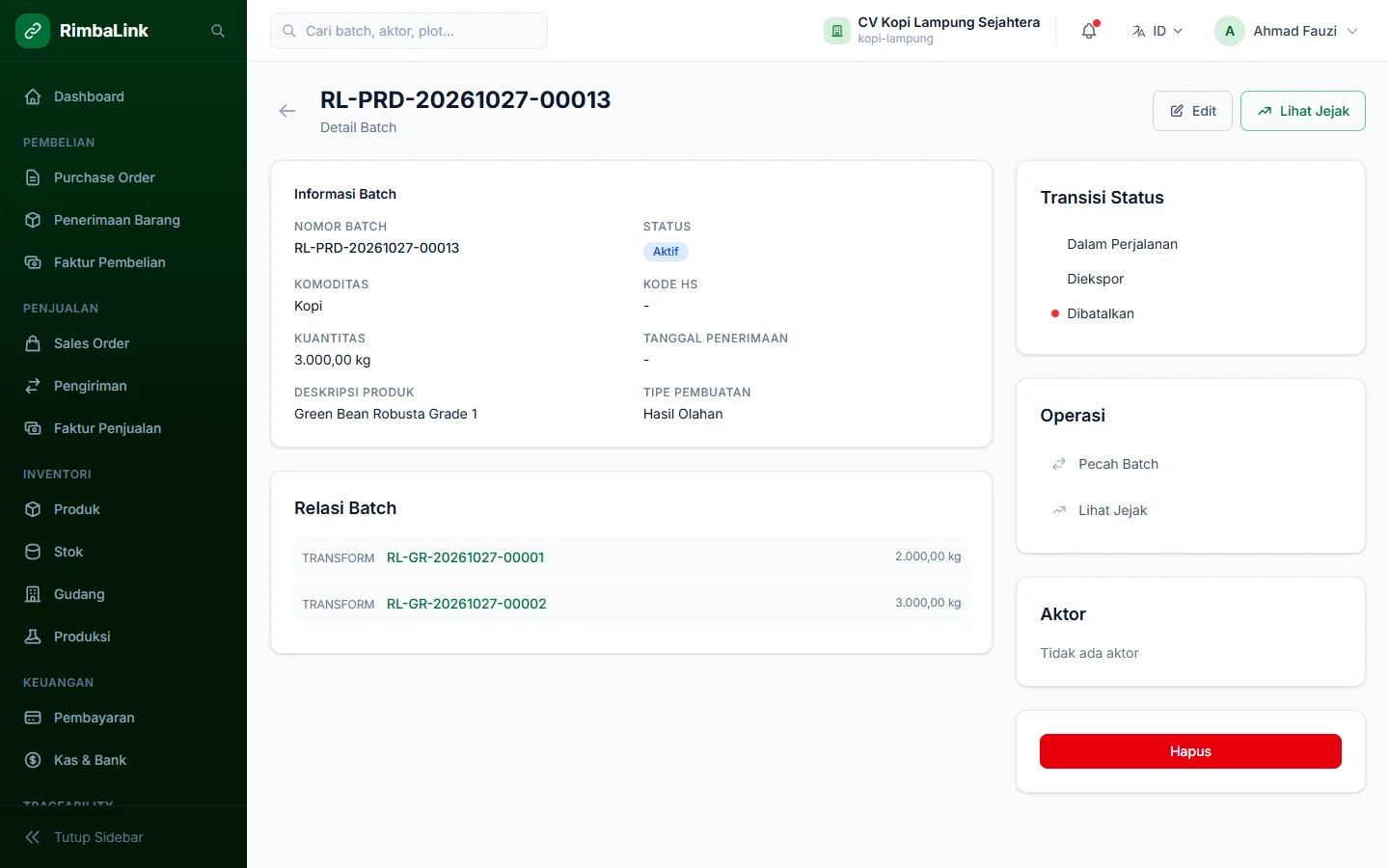Click the Gudang building icon
The image size is (1389, 868).
point(33,594)
